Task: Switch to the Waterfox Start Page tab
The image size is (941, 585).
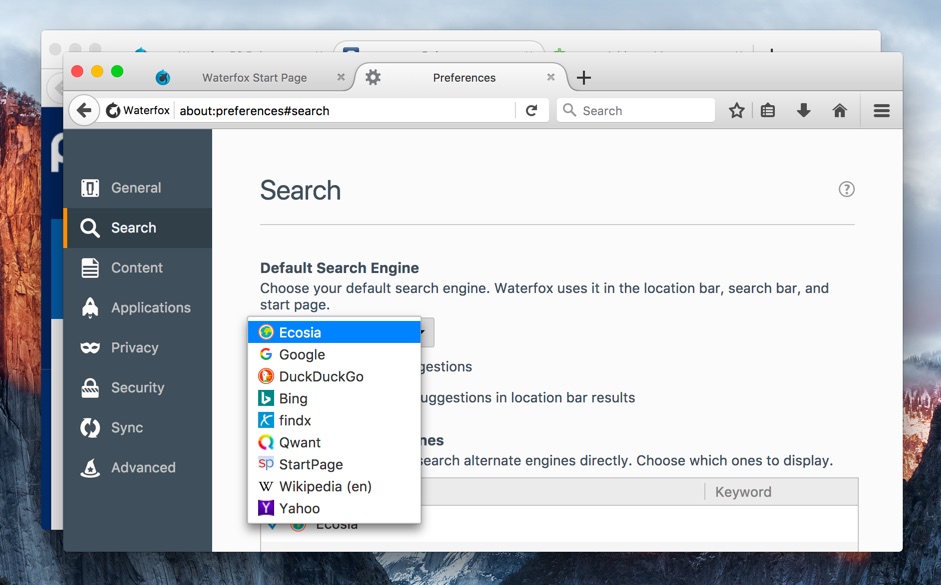Action: 254,78
